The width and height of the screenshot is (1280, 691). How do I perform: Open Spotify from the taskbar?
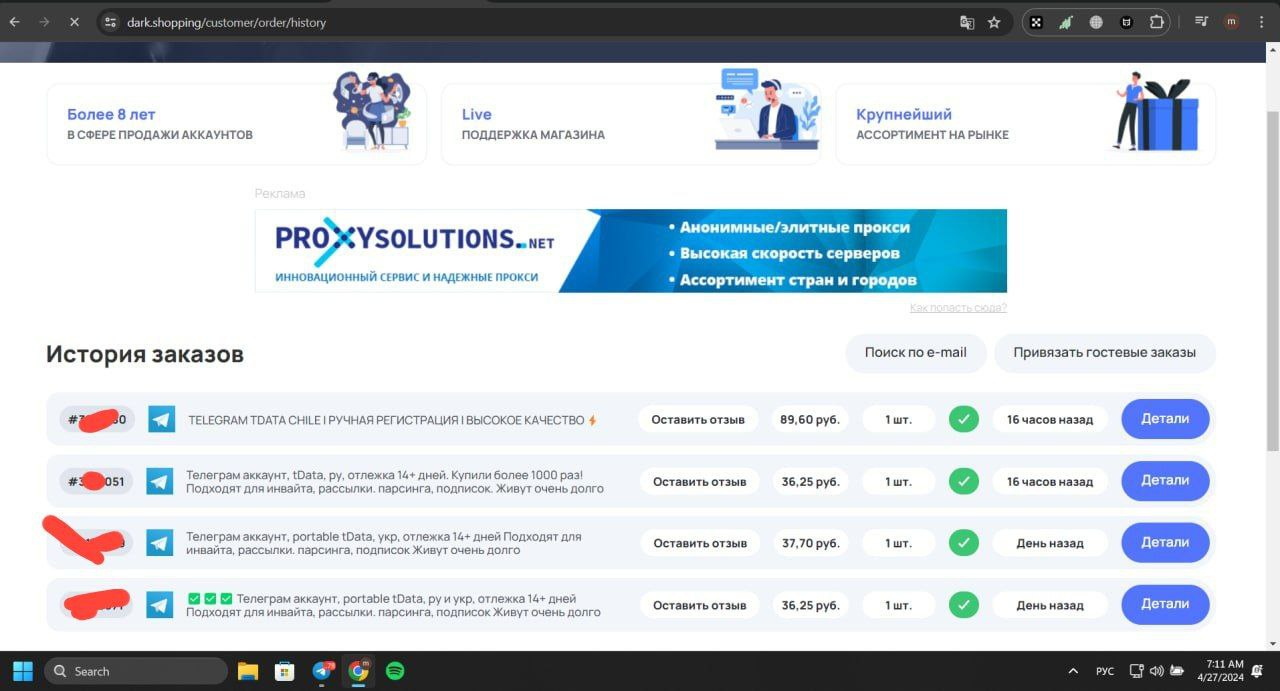395,671
